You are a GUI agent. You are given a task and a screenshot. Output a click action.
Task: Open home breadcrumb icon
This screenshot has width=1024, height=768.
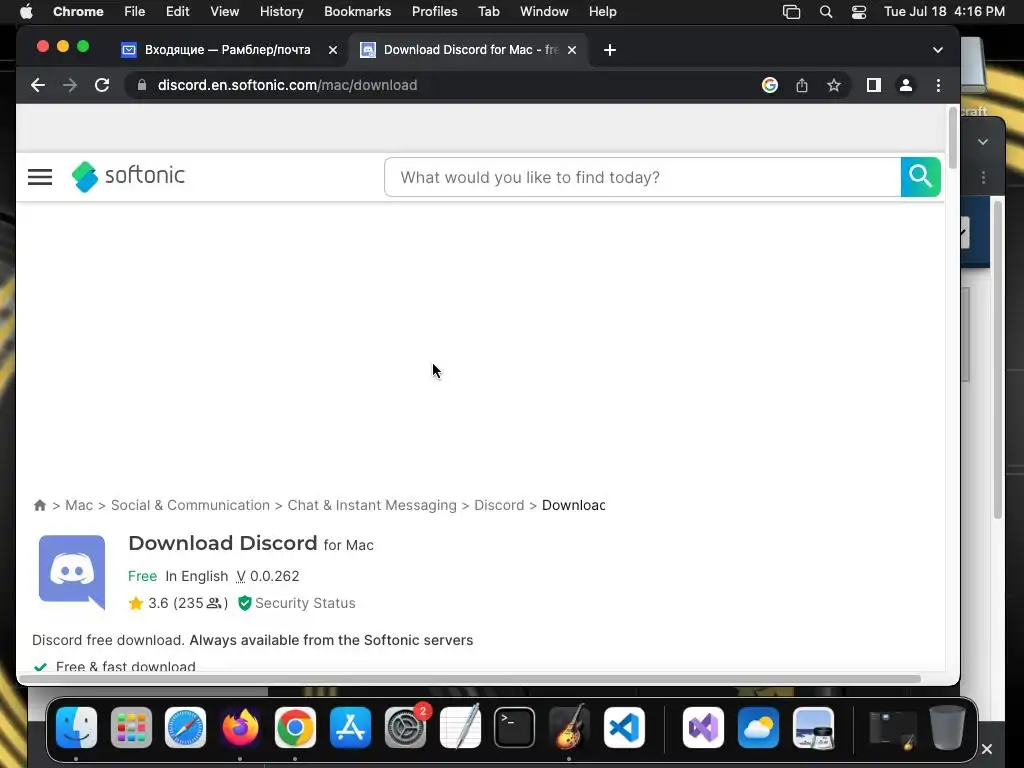point(40,505)
